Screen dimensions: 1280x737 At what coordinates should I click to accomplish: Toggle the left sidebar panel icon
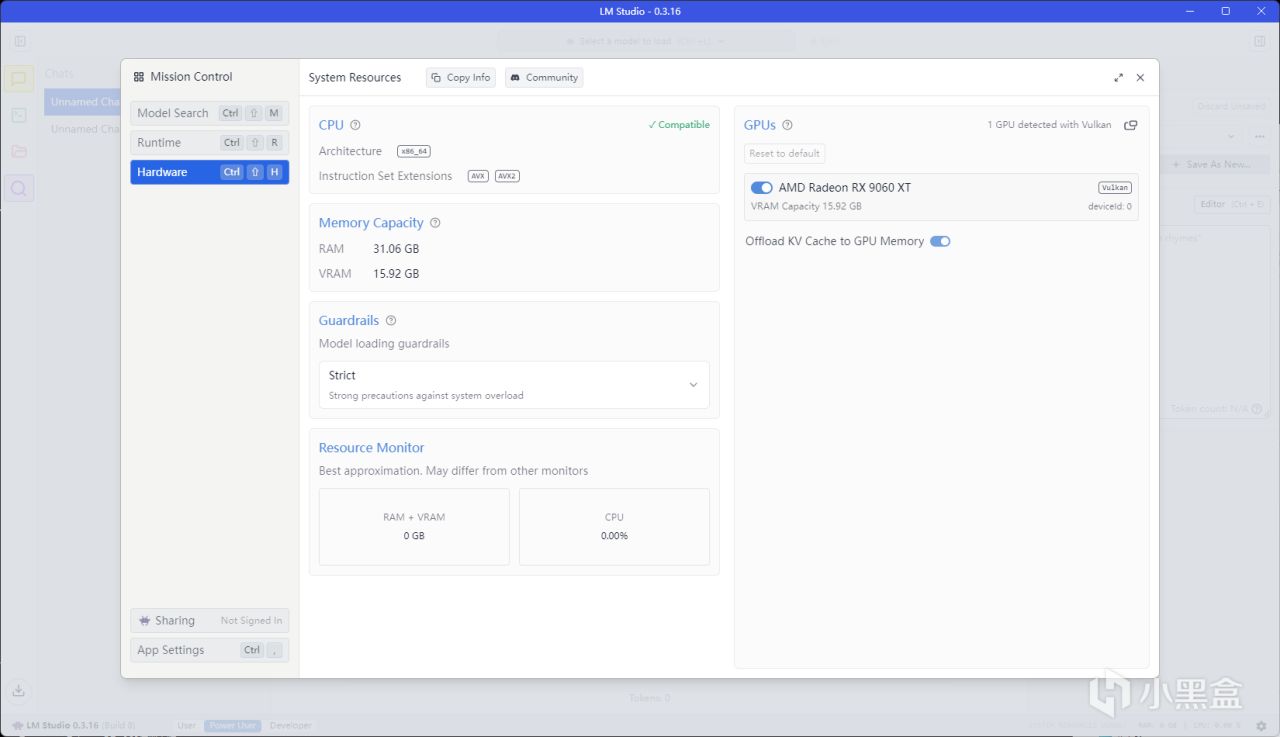pos(20,41)
